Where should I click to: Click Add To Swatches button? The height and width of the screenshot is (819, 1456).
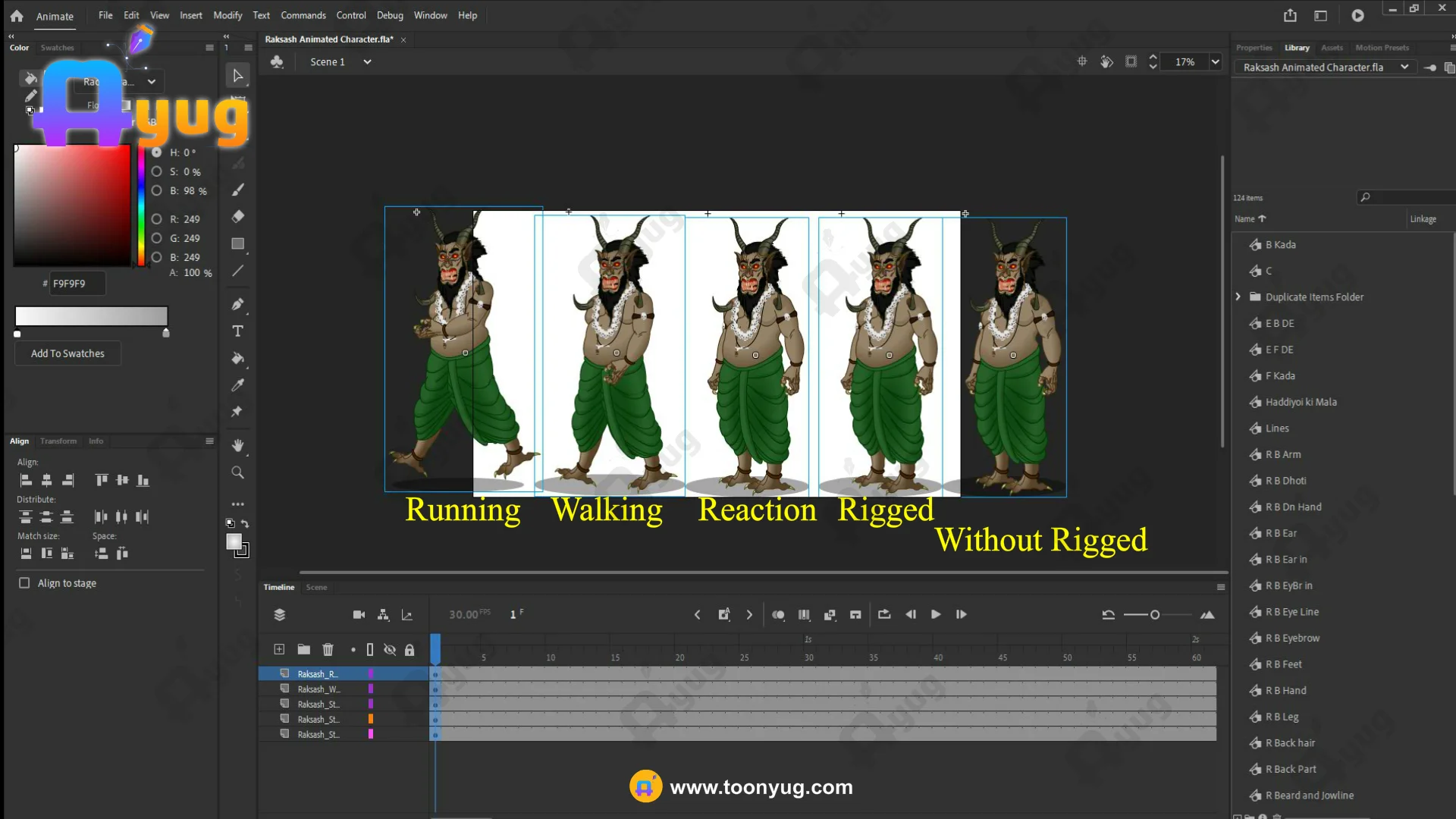click(67, 353)
